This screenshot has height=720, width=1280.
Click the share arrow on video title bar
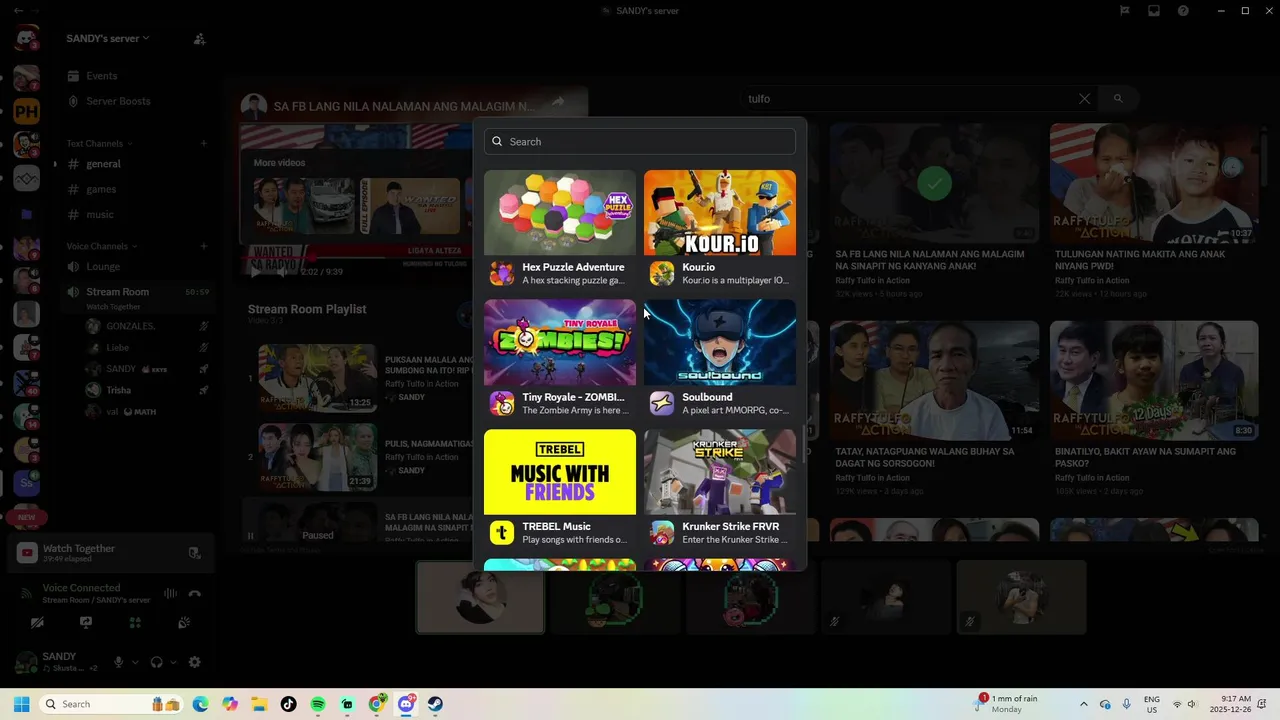(558, 101)
